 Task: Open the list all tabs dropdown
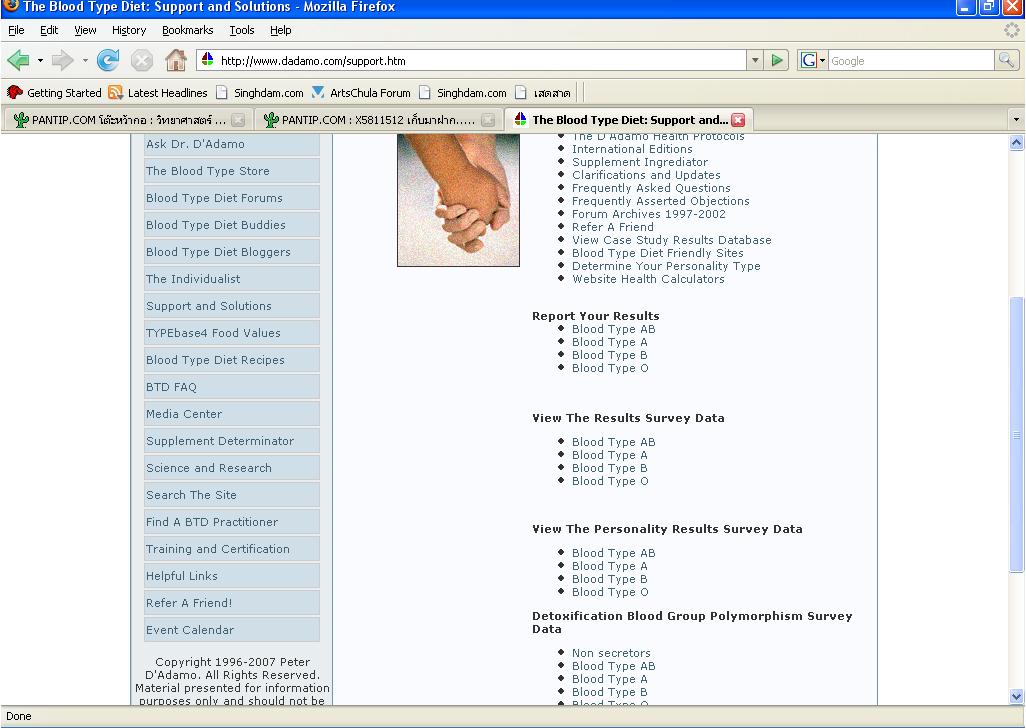pyautogui.click(x=1016, y=120)
